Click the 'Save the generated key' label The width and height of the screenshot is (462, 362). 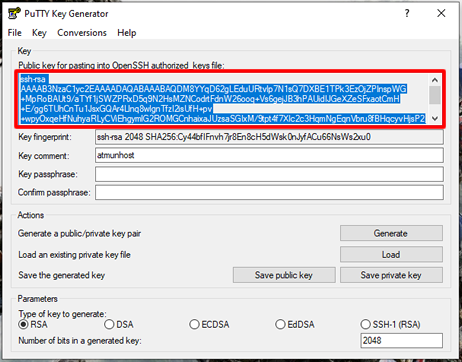pyautogui.click(x=62, y=275)
